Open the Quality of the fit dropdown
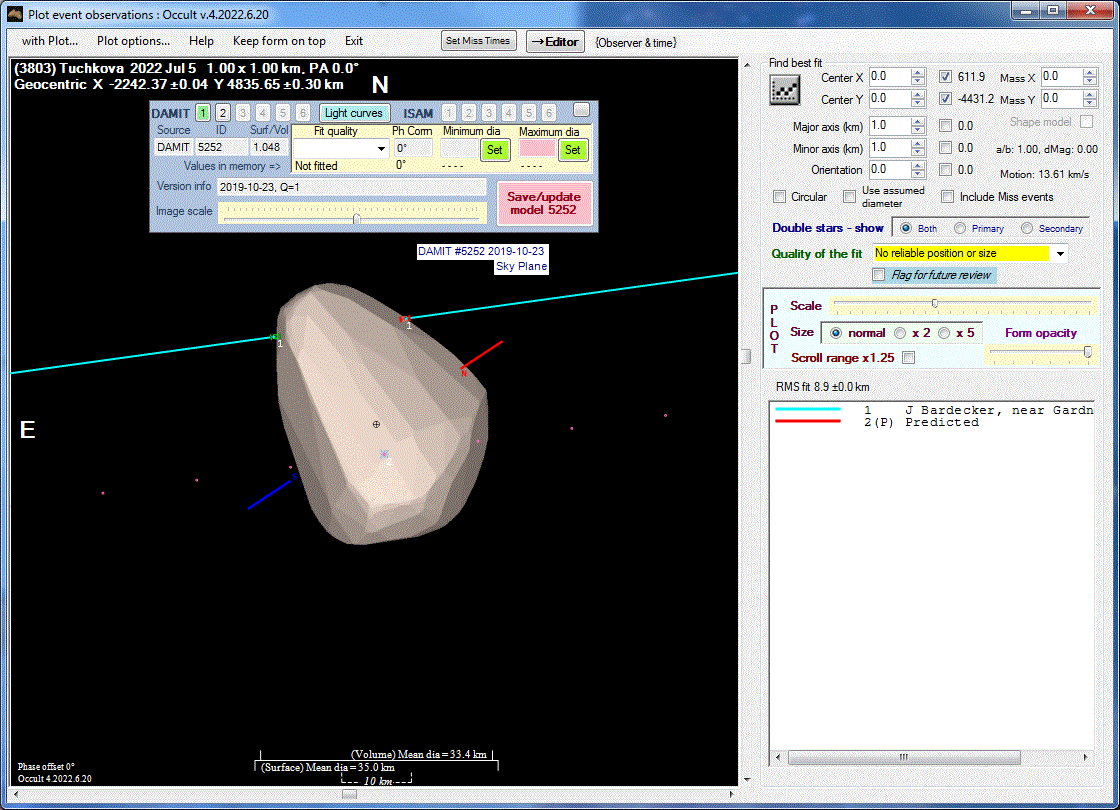Viewport: 1120px width, 810px height. coord(1061,254)
